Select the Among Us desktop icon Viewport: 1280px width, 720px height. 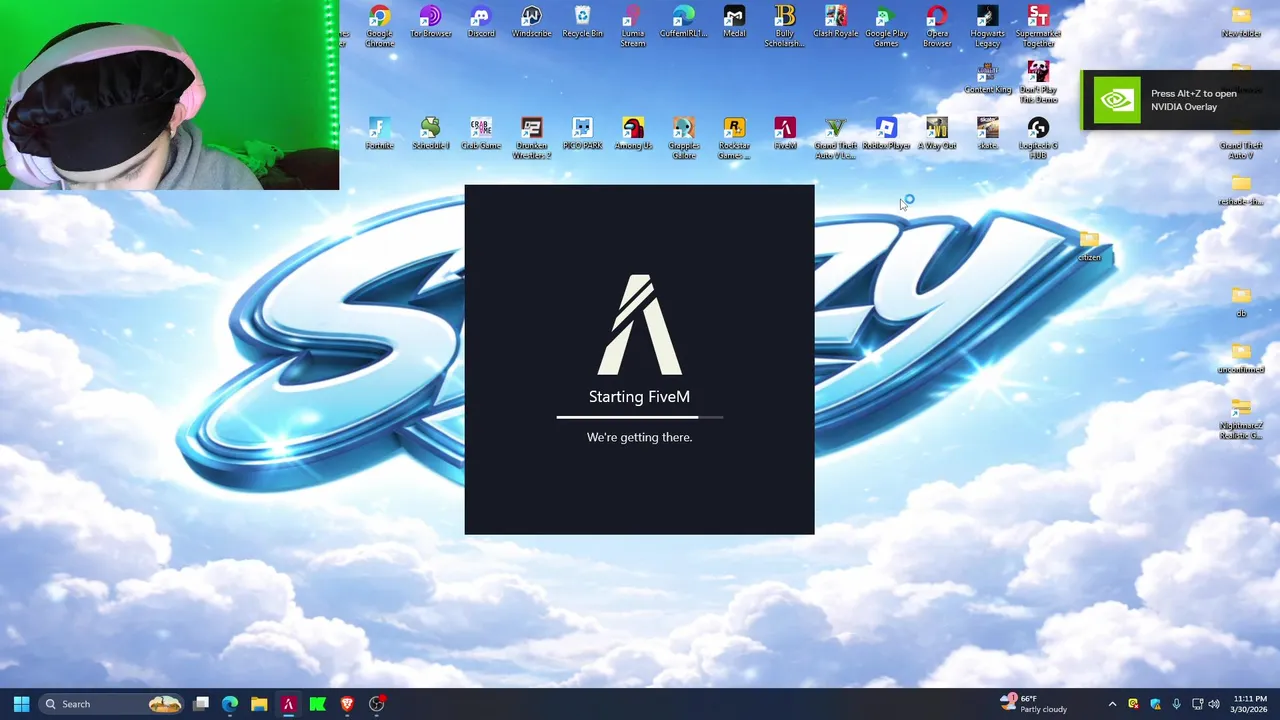tap(633, 134)
